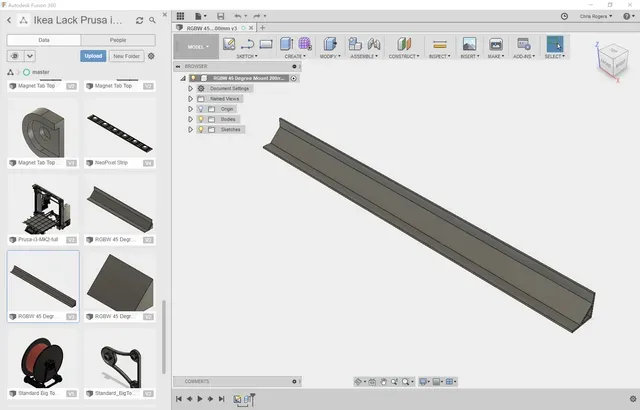Click the timeline end marker

point(252,398)
